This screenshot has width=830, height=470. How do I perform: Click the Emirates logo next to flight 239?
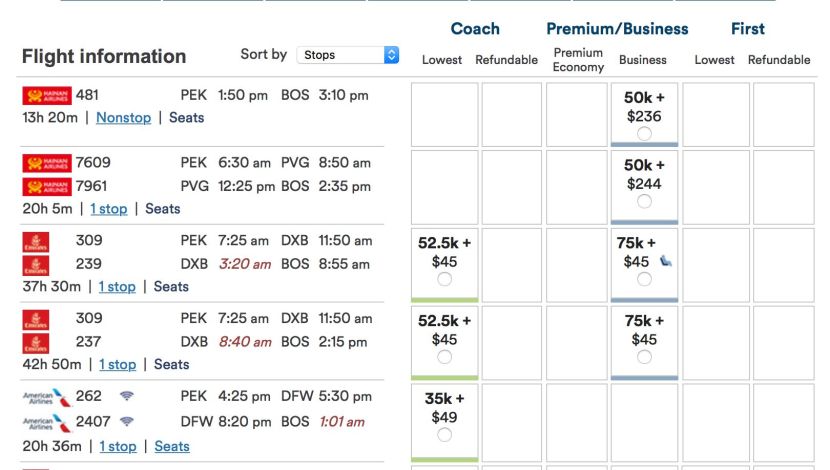35,265
